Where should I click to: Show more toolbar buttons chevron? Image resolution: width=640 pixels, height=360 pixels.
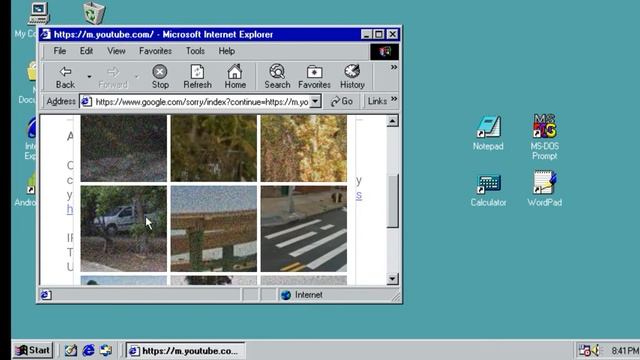[393, 67]
